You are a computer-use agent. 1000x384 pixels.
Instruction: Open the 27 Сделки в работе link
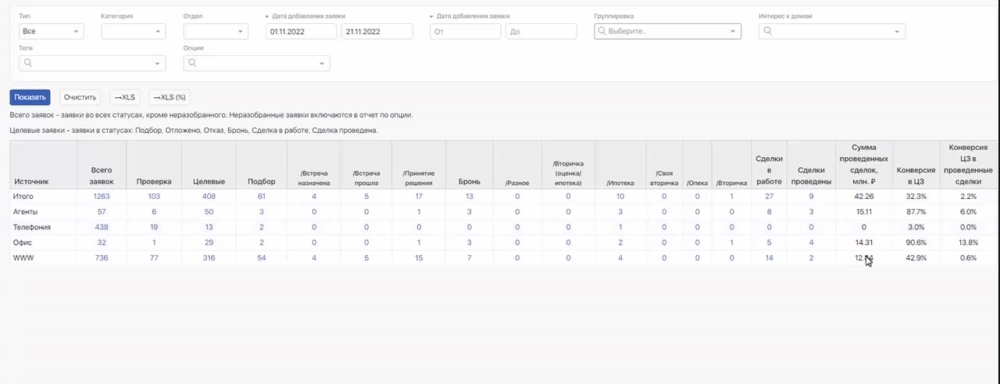point(768,196)
